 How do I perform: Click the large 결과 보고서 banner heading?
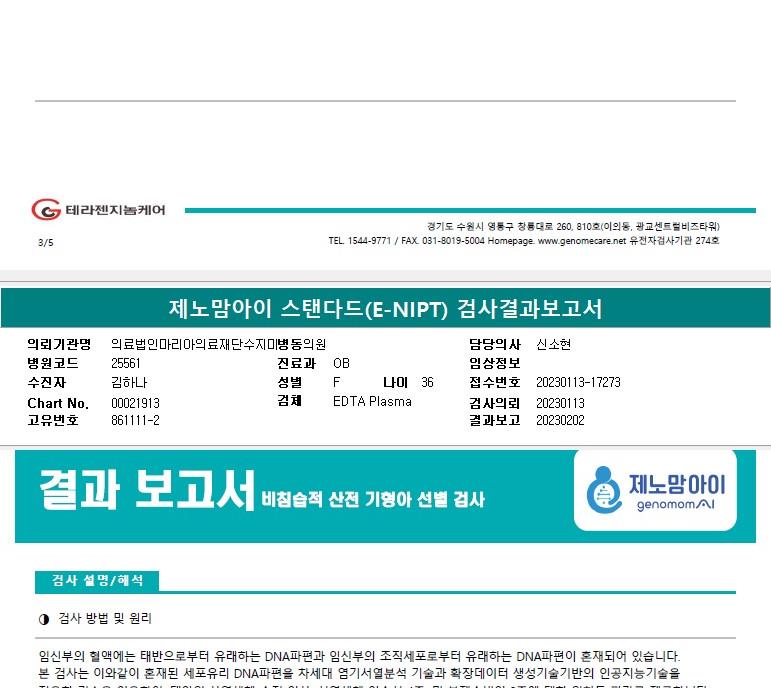[147, 489]
